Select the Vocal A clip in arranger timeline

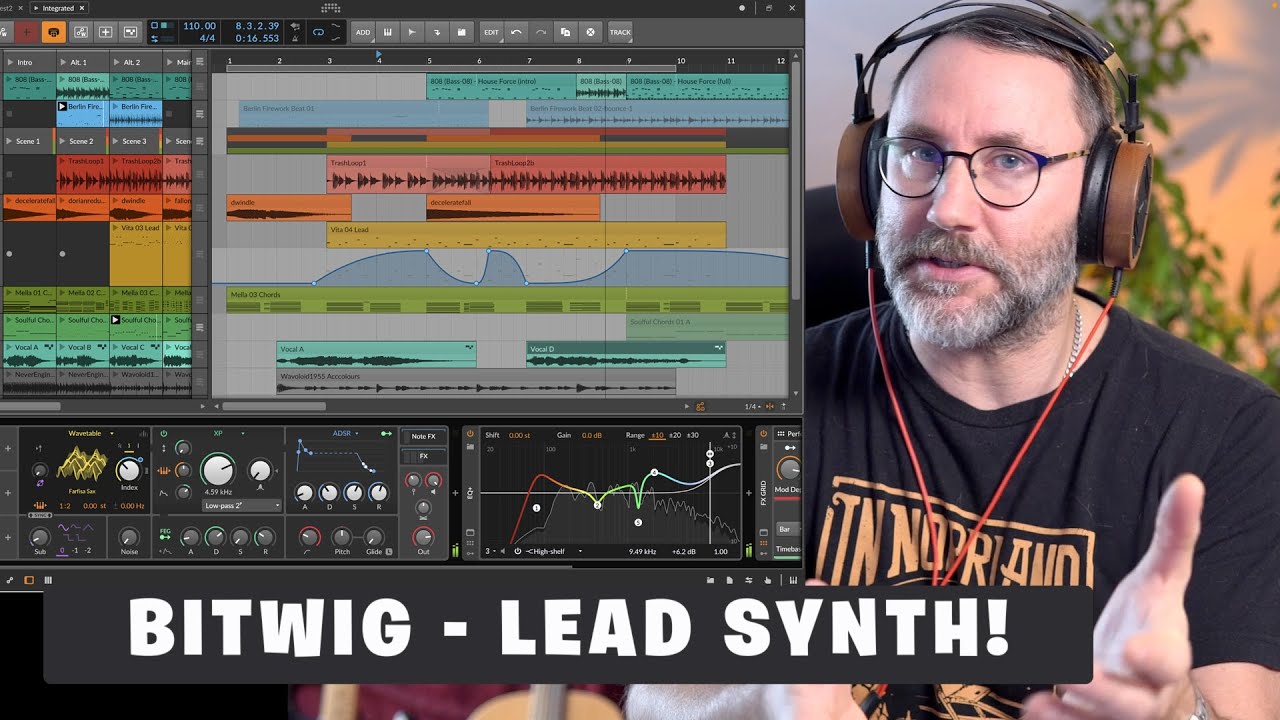click(x=376, y=354)
